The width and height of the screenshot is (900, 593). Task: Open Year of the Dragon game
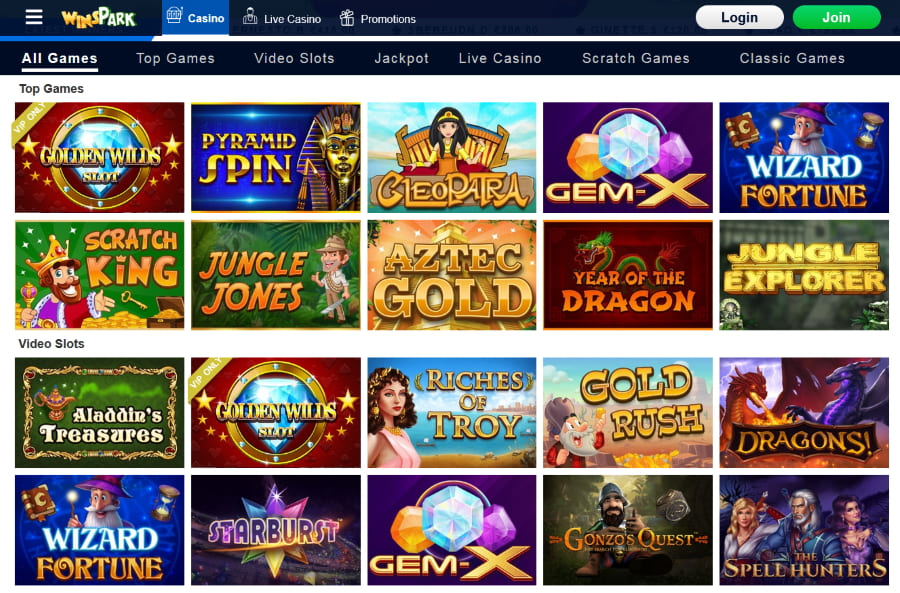(628, 275)
